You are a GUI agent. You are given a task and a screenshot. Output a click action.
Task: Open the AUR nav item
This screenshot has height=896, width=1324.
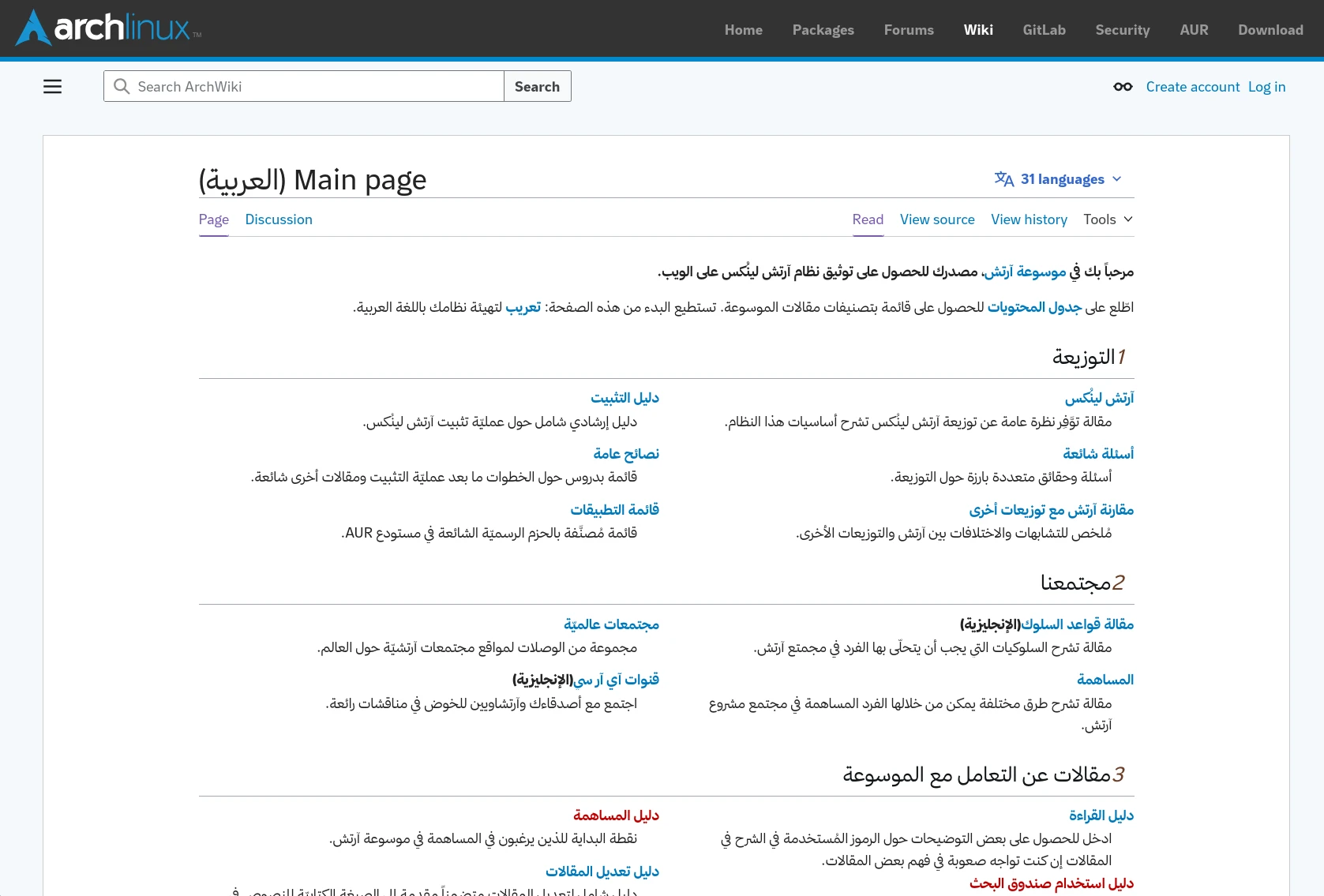(1194, 30)
